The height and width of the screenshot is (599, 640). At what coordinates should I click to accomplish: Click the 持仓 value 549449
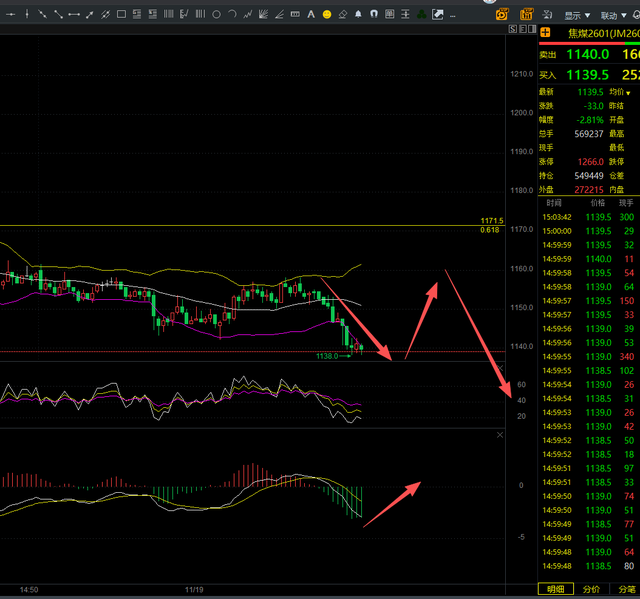pyautogui.click(x=589, y=176)
